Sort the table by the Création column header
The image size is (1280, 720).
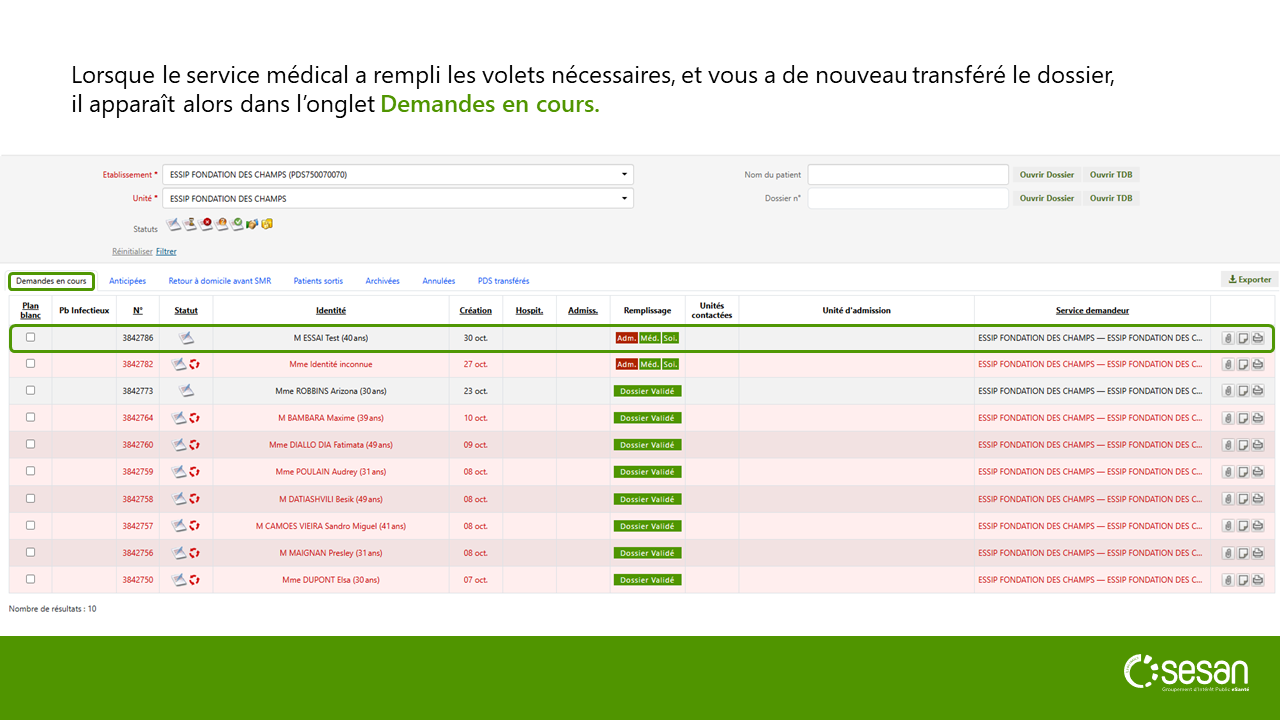[x=475, y=311]
